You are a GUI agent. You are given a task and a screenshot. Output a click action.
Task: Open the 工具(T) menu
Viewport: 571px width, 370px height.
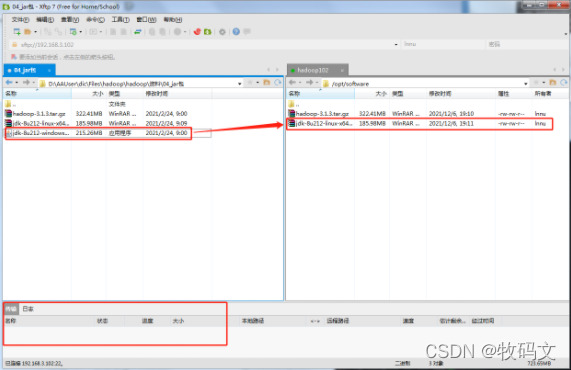[x=121, y=19]
